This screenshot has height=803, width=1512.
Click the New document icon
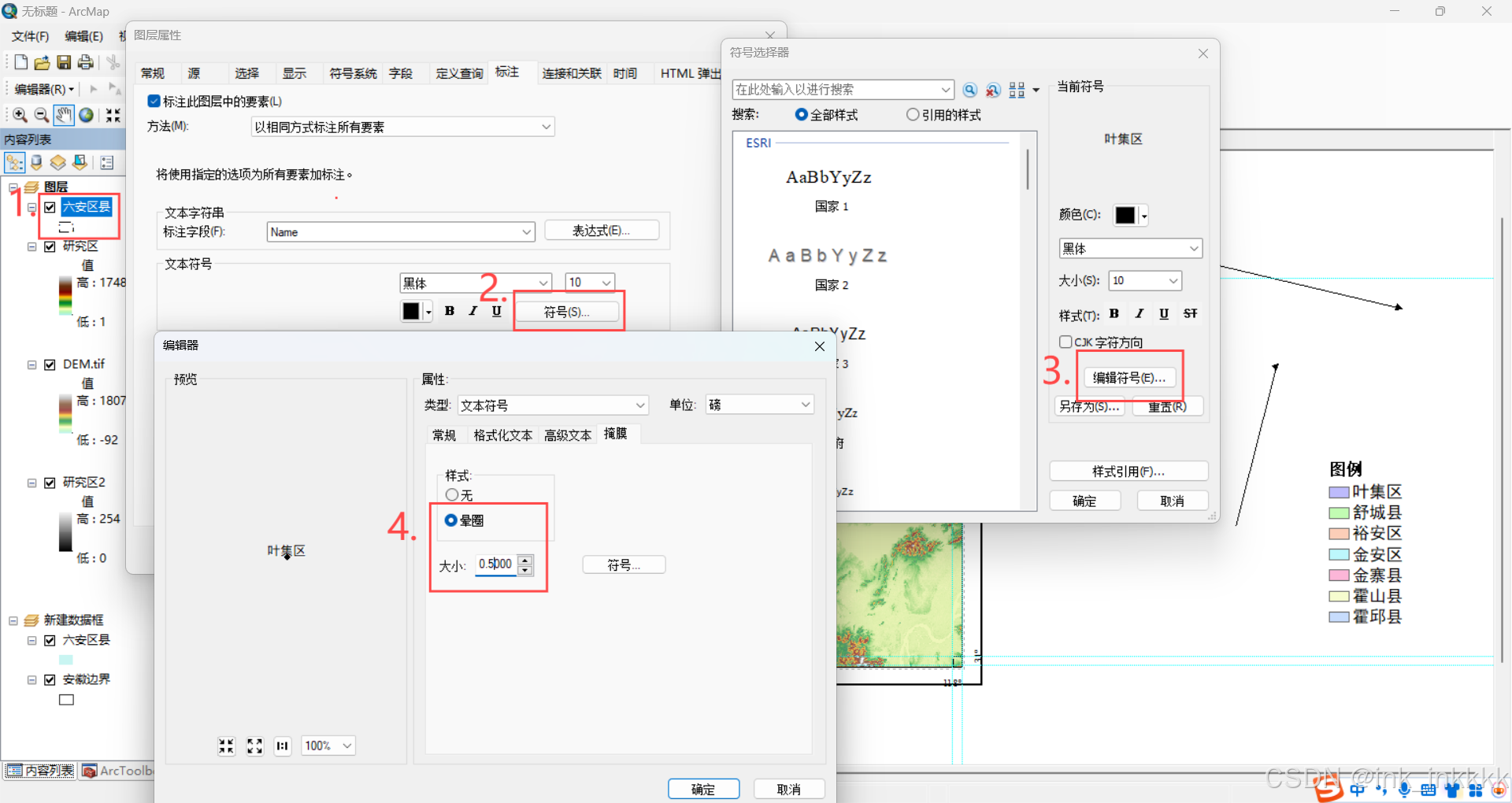point(21,62)
